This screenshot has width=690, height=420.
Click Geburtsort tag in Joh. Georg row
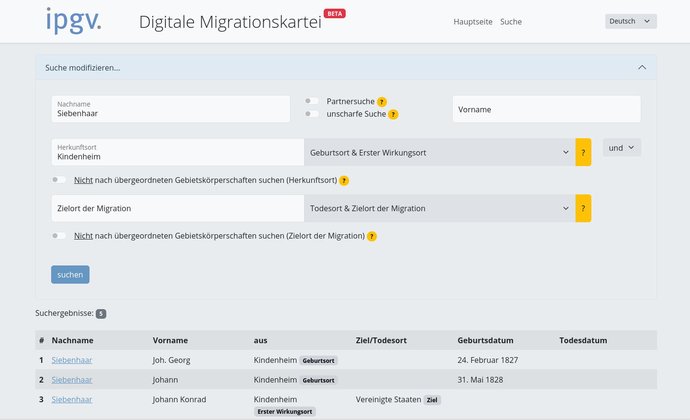coord(319,361)
